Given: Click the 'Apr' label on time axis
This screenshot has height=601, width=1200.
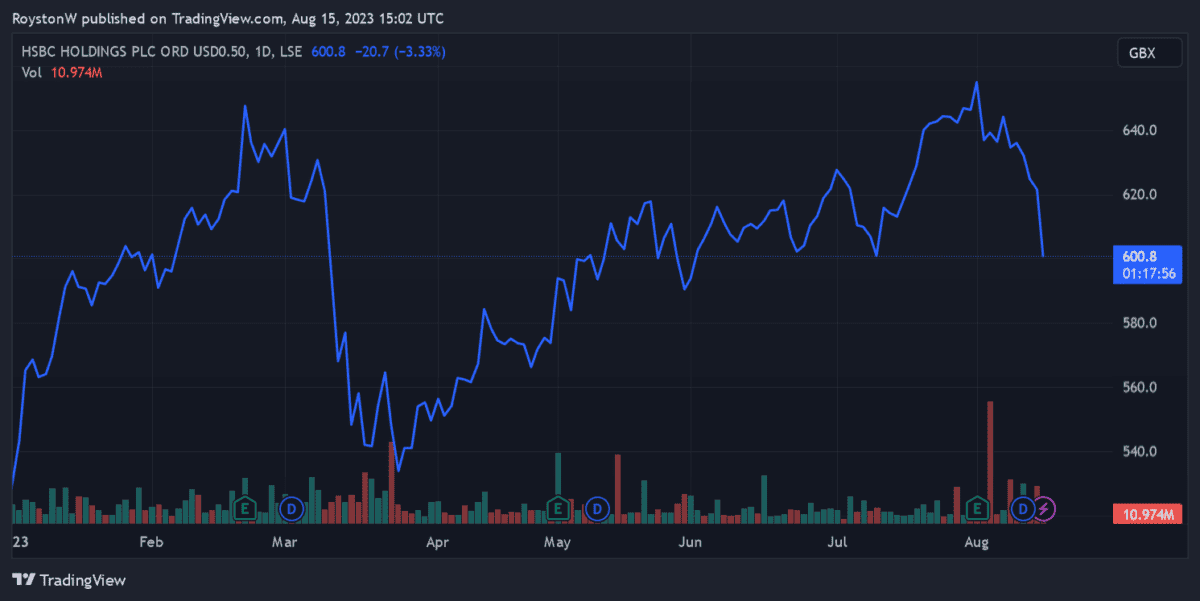Looking at the screenshot, I should tap(437, 542).
